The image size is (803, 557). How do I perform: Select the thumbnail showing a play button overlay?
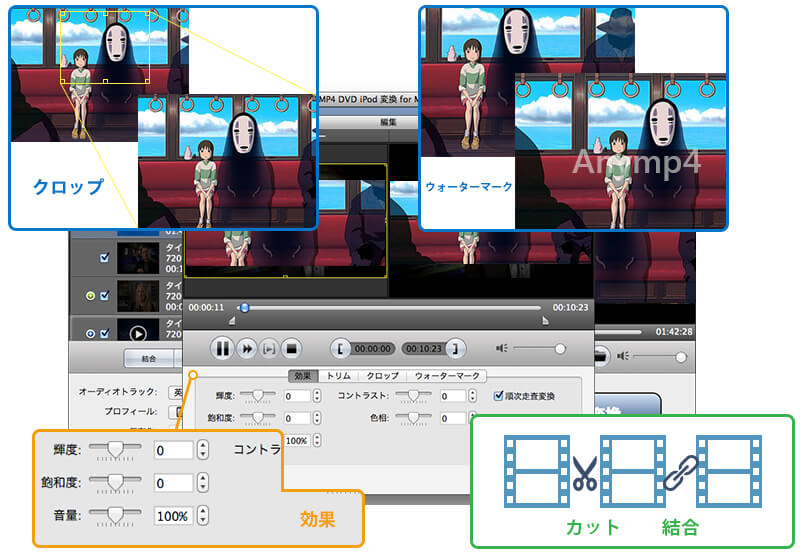tap(138, 330)
